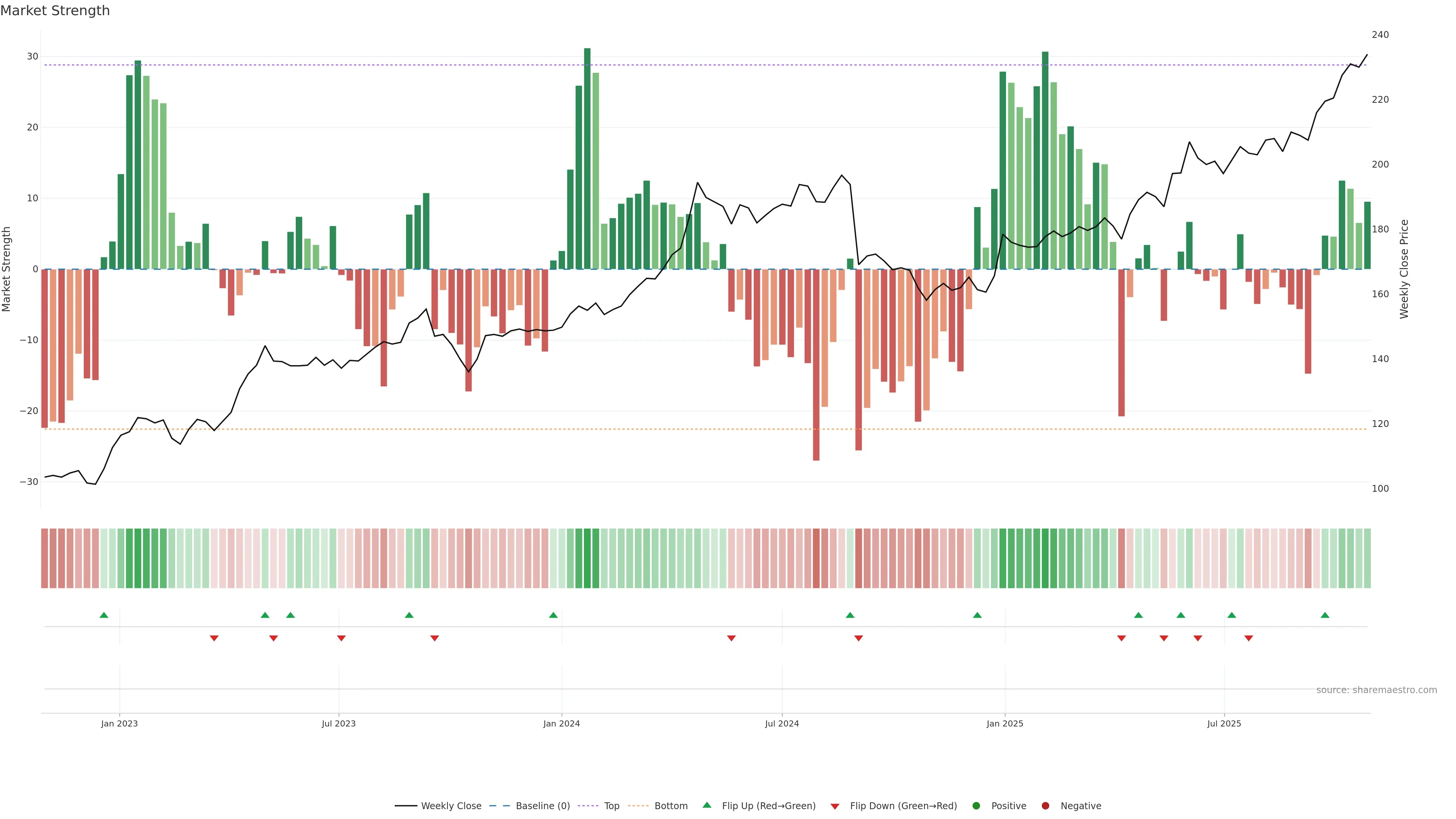This screenshot has width=1456, height=819.
Task: Click the green Flip Up triangle in legend
Action: [x=706, y=805]
